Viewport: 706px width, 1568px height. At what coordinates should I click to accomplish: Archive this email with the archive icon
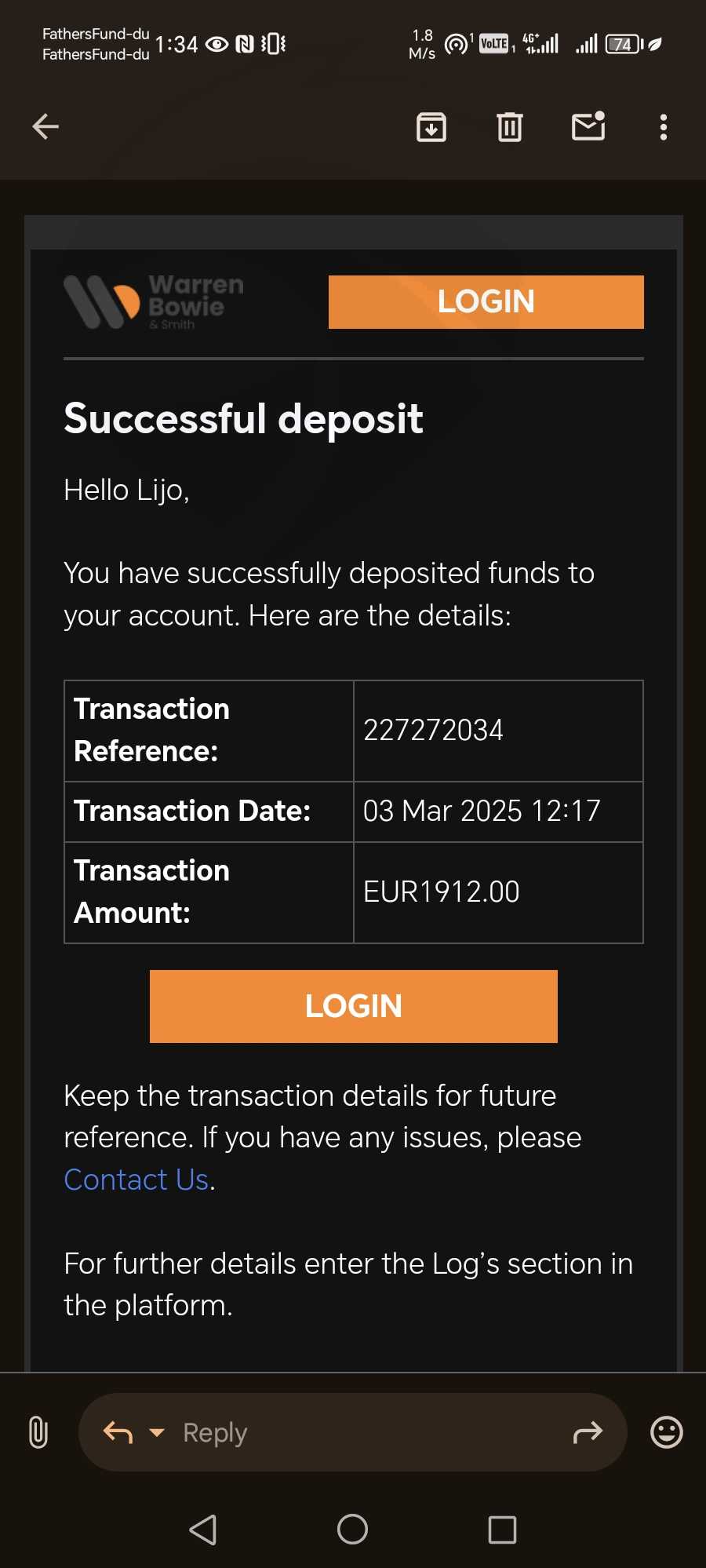(x=431, y=126)
